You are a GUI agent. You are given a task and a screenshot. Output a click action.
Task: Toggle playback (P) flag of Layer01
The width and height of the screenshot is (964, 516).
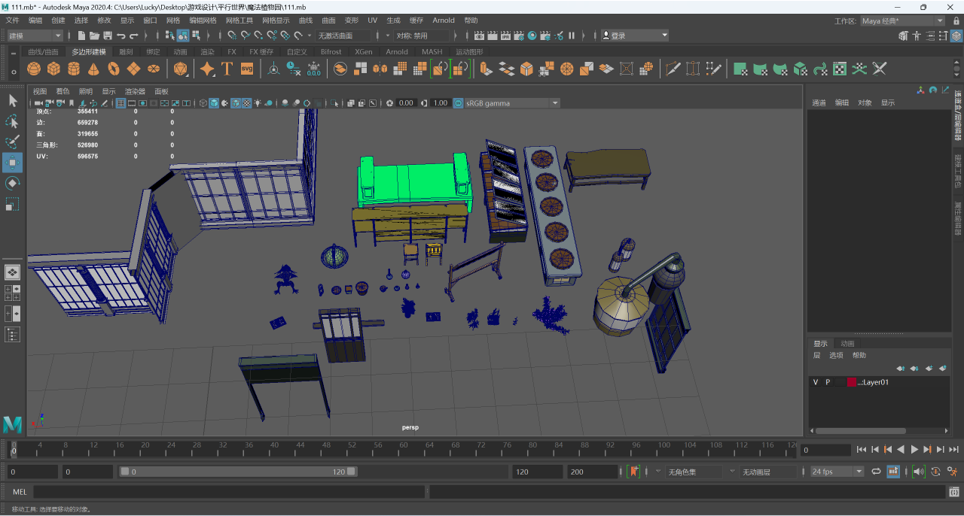pyautogui.click(x=827, y=382)
